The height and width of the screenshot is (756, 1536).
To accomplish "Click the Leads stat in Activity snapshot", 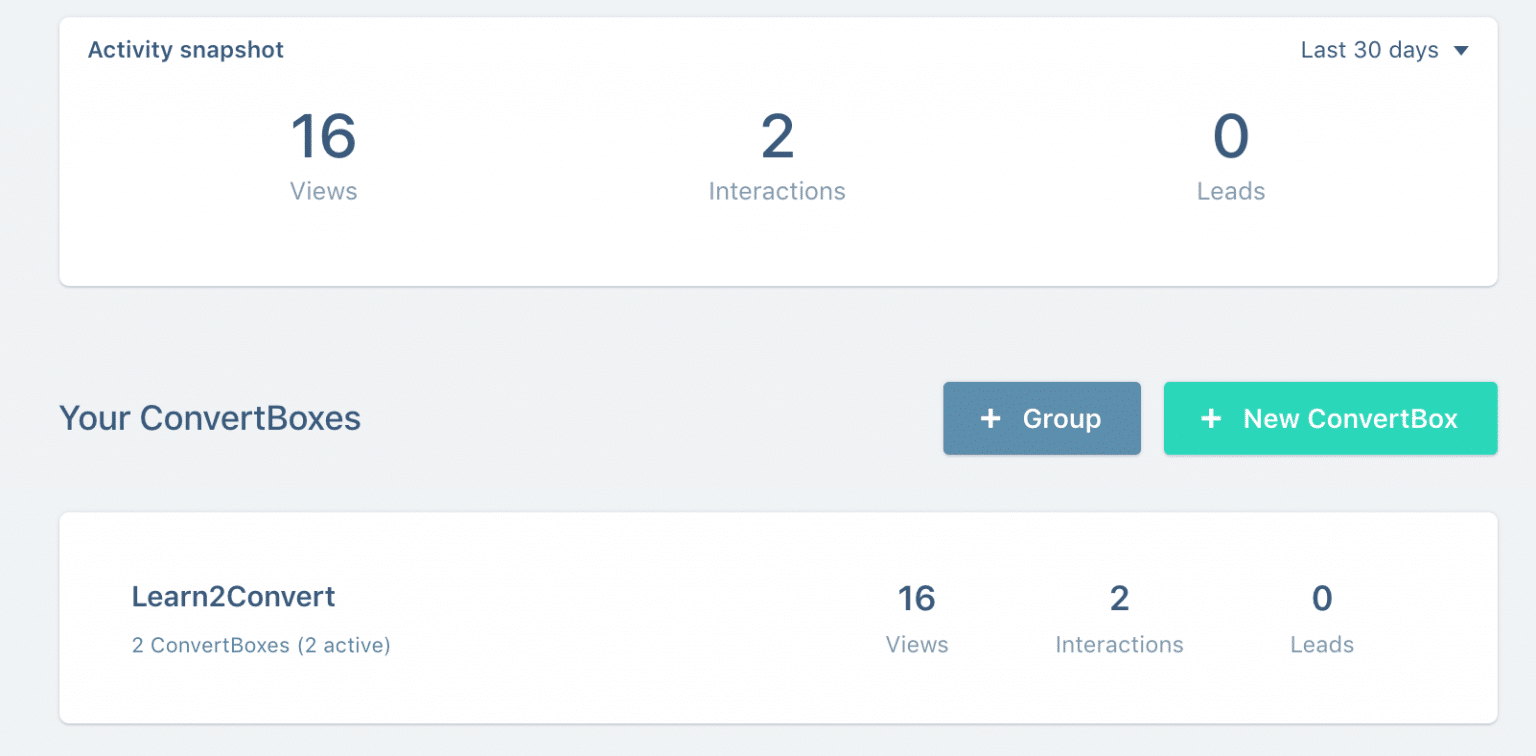I will [x=1231, y=137].
